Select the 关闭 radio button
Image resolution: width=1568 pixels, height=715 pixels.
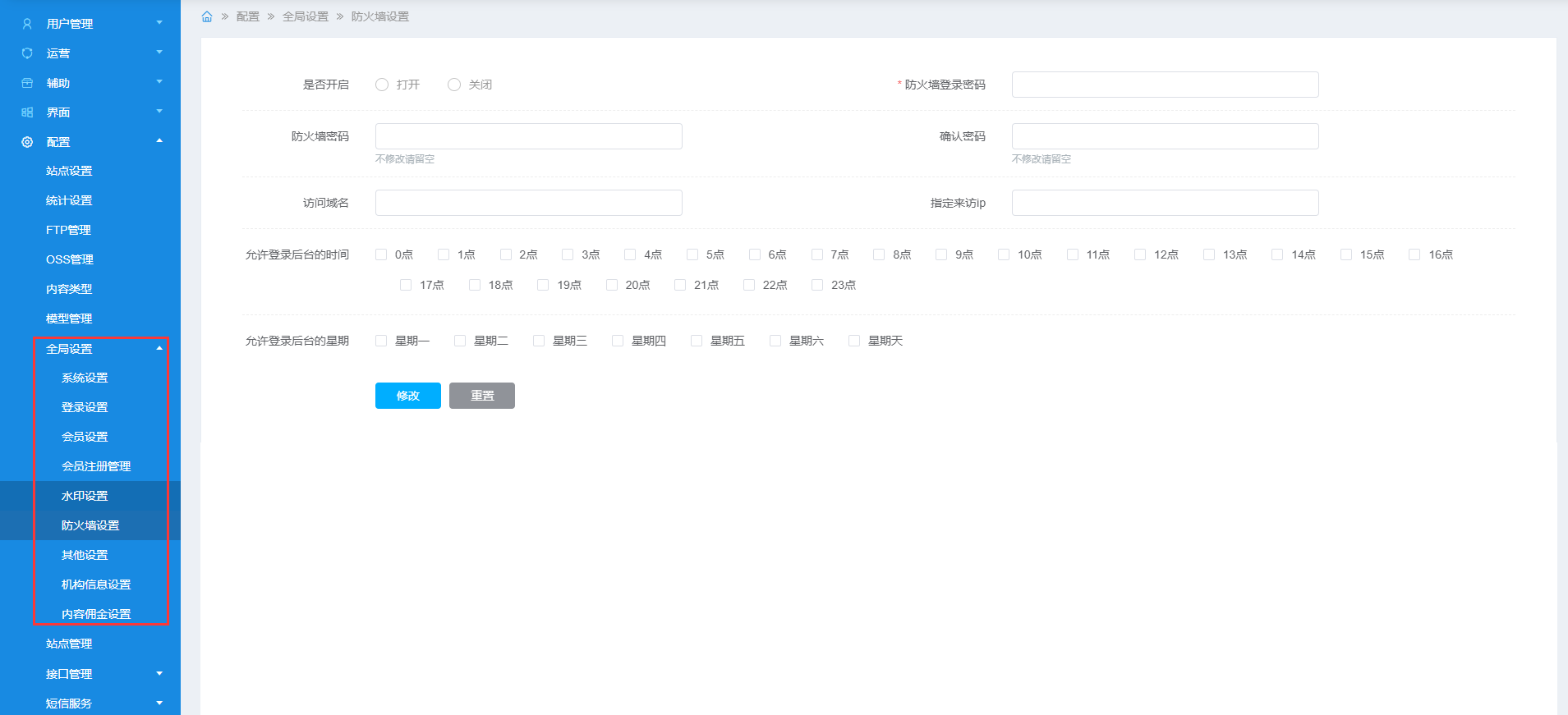(454, 85)
